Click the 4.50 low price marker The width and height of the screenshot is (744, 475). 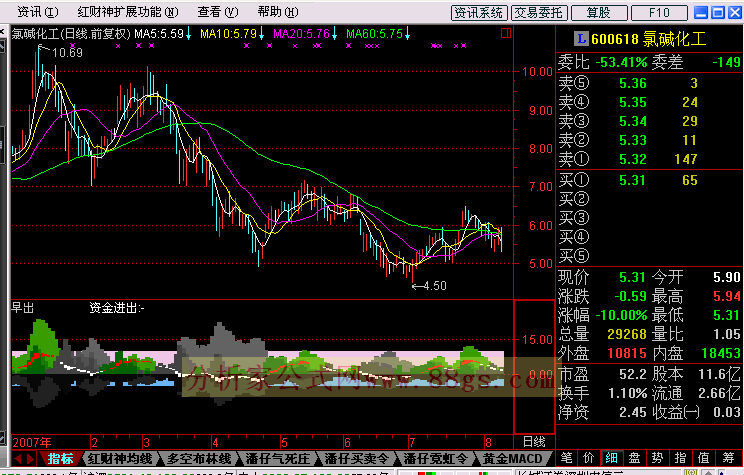[x=435, y=286]
